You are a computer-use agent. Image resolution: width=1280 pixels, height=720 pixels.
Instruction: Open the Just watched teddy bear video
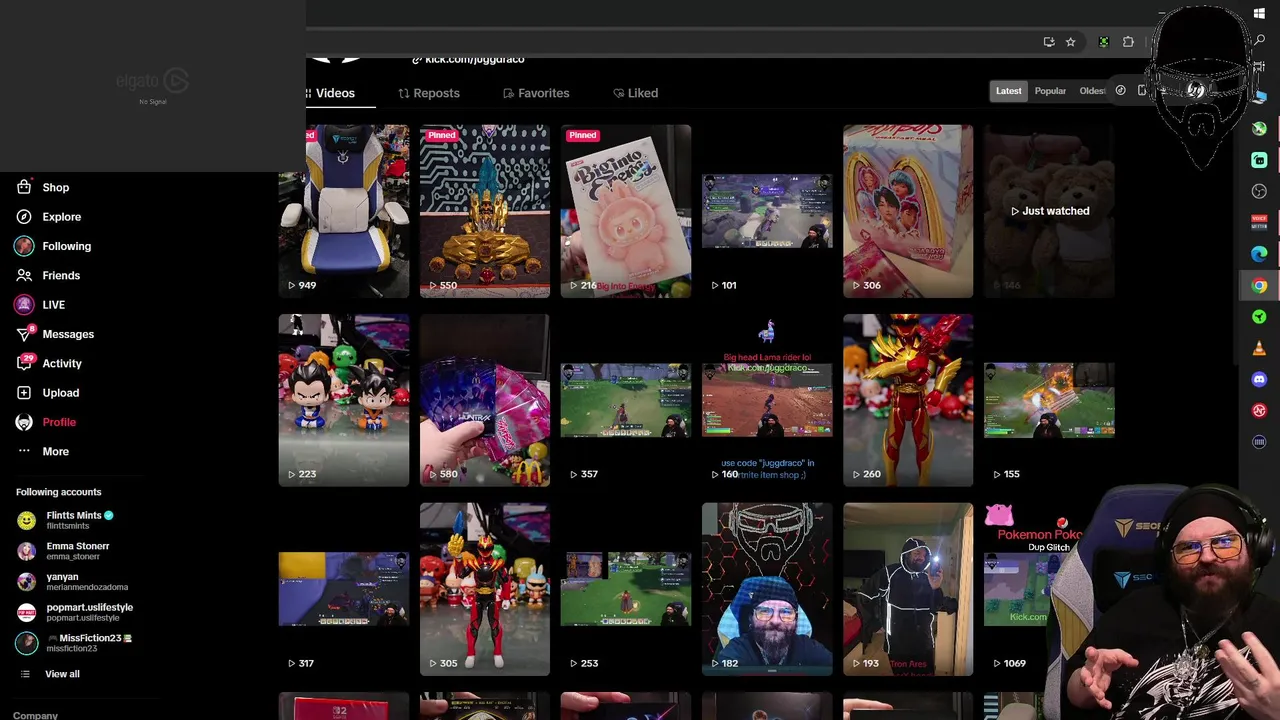pos(1049,211)
